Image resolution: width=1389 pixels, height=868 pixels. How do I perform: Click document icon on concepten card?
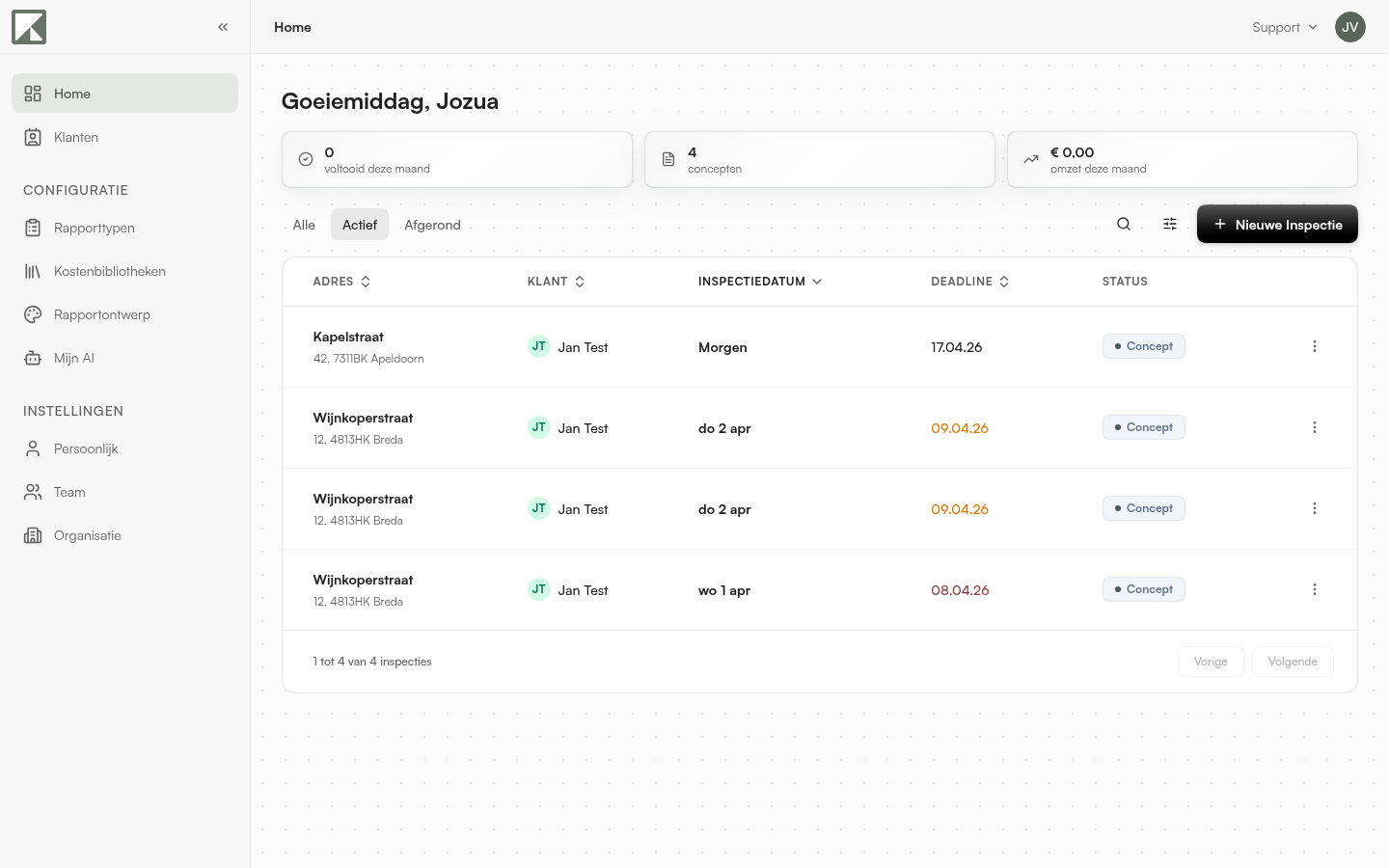[668, 159]
